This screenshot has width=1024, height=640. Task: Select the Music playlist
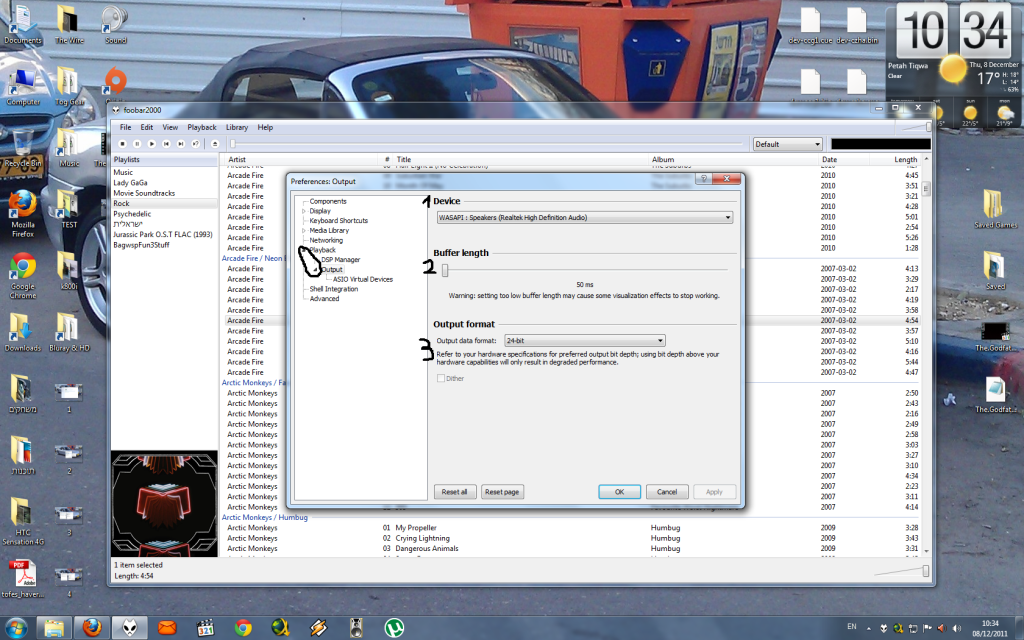point(123,172)
